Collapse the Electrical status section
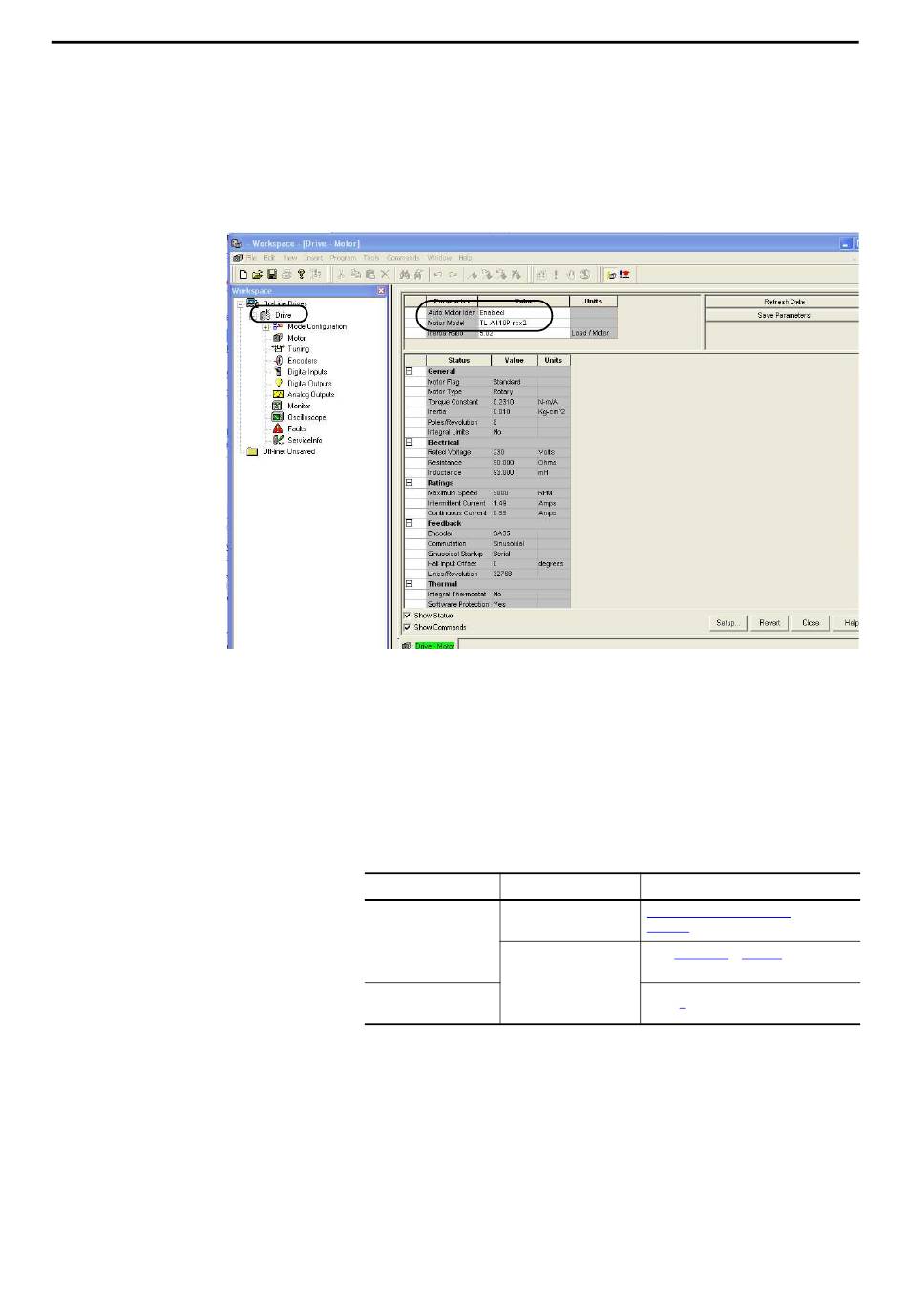 (x=410, y=443)
